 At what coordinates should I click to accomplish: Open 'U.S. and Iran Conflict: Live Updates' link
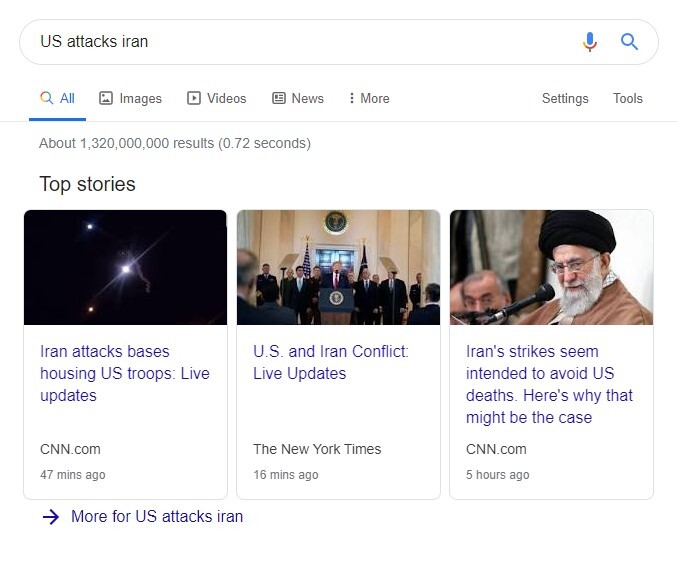[x=331, y=362]
